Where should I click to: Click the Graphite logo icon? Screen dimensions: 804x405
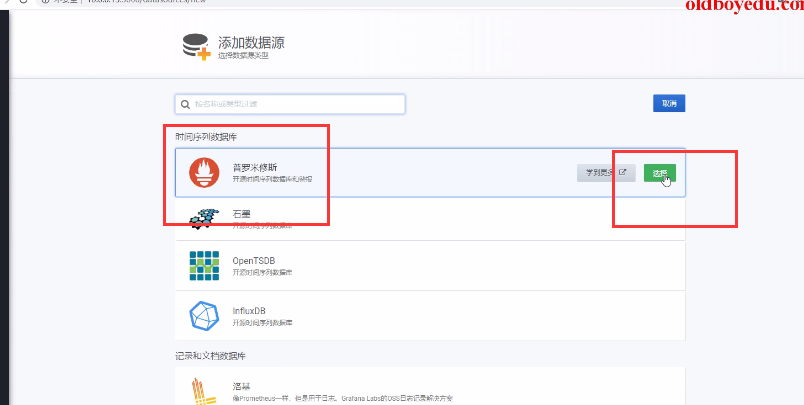(204, 219)
